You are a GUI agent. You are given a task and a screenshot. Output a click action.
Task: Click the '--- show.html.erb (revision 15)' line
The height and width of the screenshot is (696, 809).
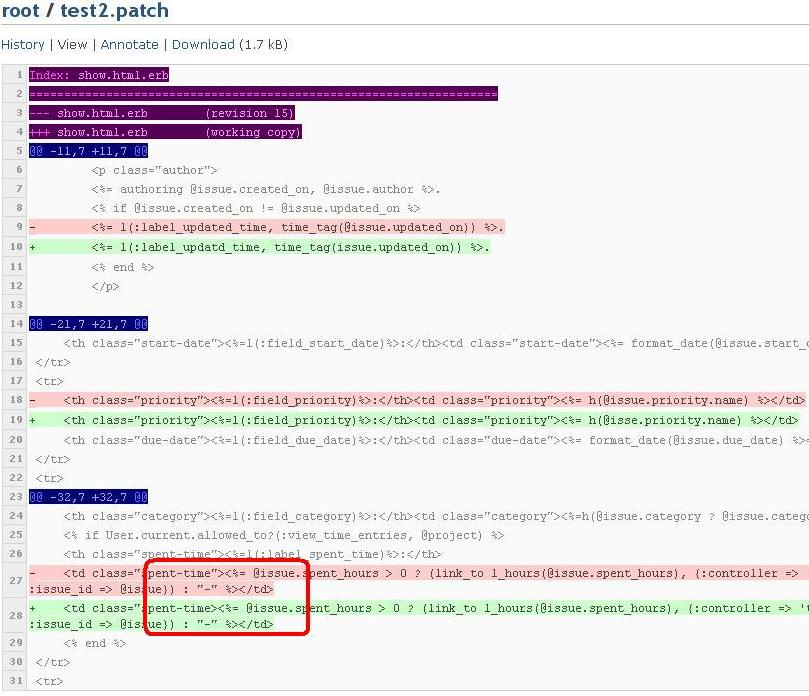point(162,113)
